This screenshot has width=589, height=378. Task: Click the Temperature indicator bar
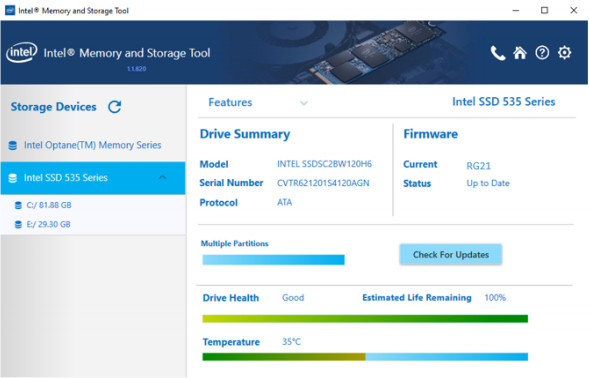365,357
